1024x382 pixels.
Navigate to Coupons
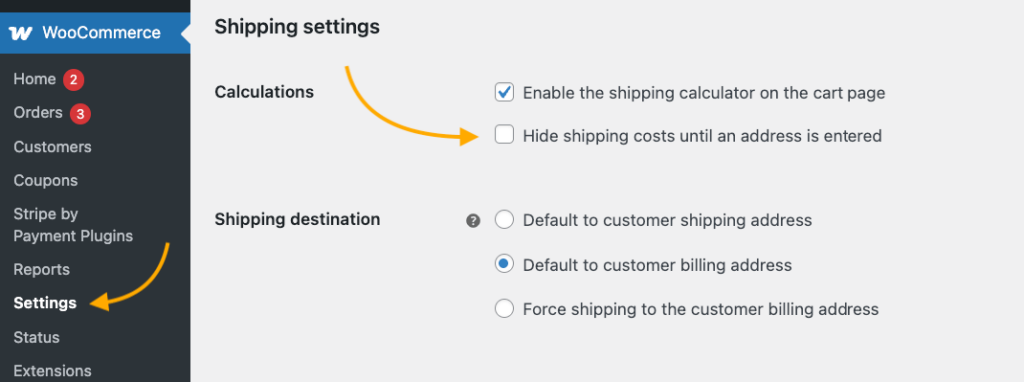[x=46, y=181]
